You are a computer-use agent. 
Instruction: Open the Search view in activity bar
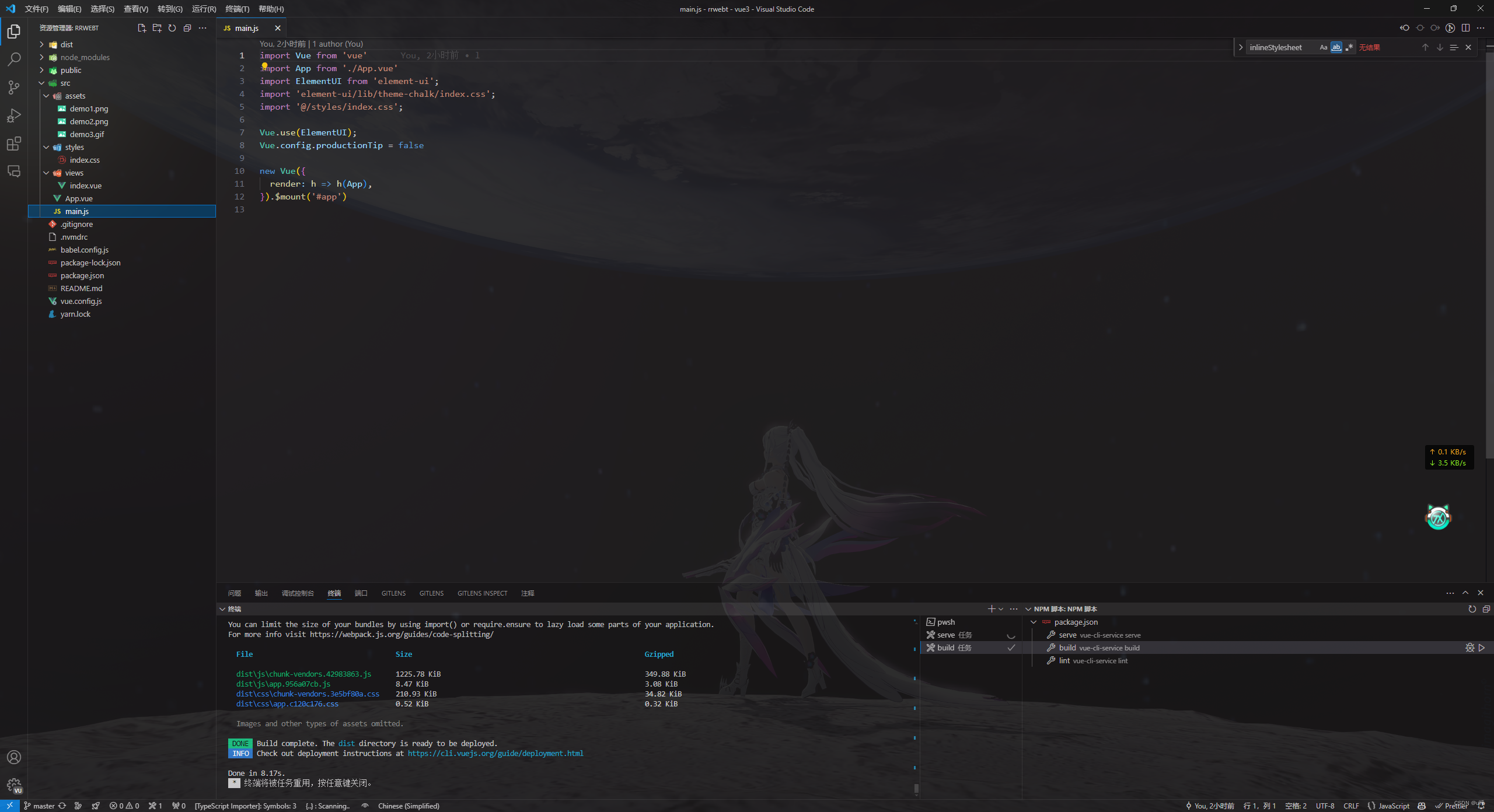[14, 59]
